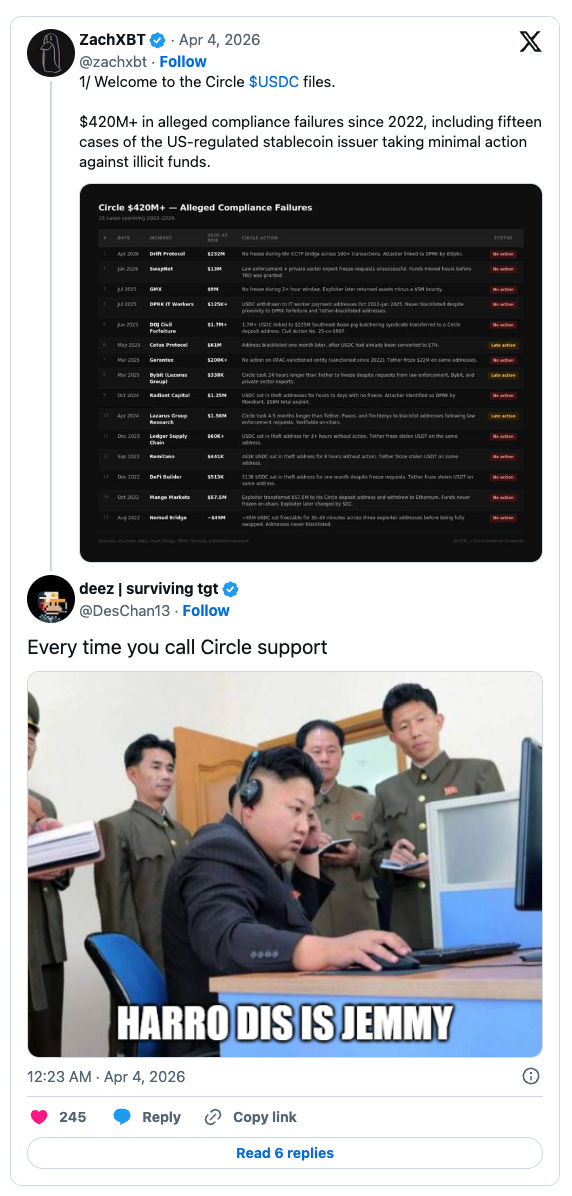This screenshot has height=1196, width=572.
Task: Click the ZachXBT display name
Action: [x=112, y=40]
